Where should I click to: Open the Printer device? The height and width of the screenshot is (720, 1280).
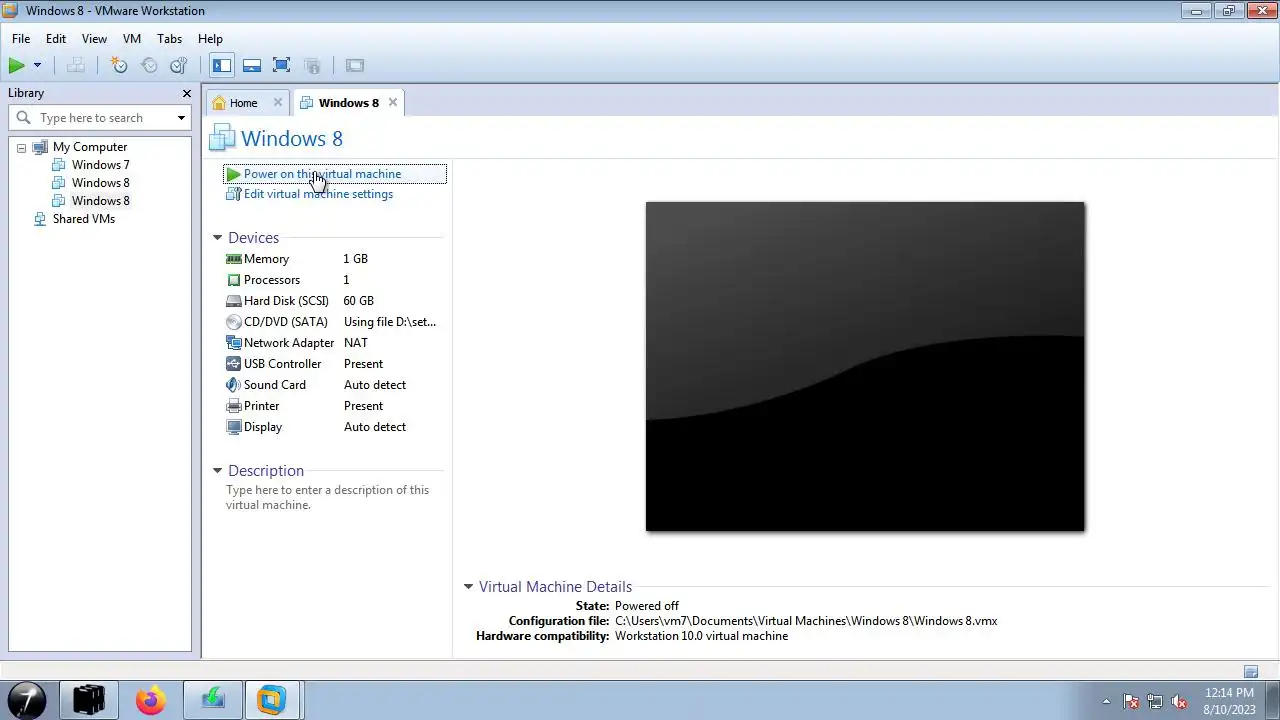[x=261, y=406]
